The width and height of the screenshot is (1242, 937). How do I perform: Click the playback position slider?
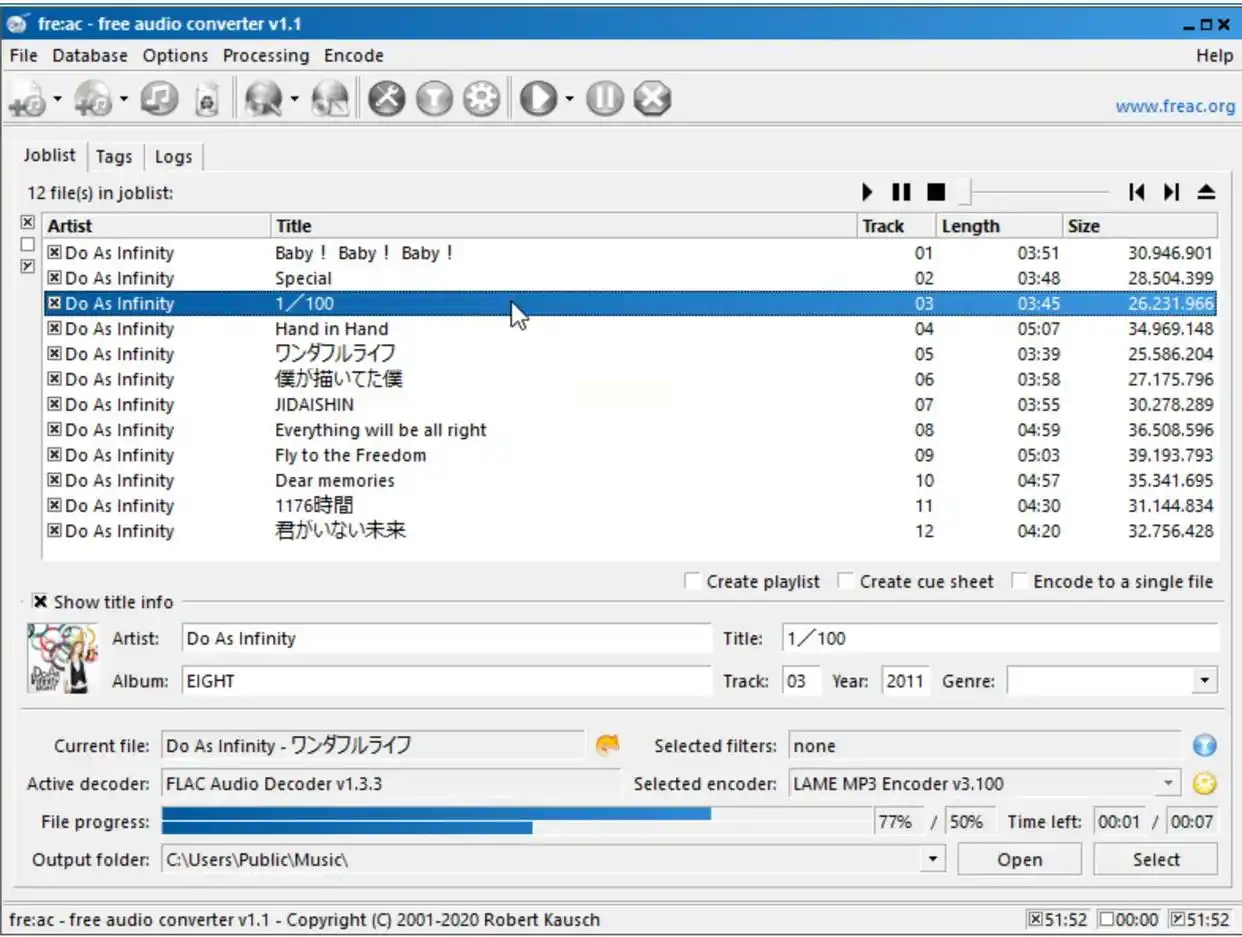[1035, 191]
